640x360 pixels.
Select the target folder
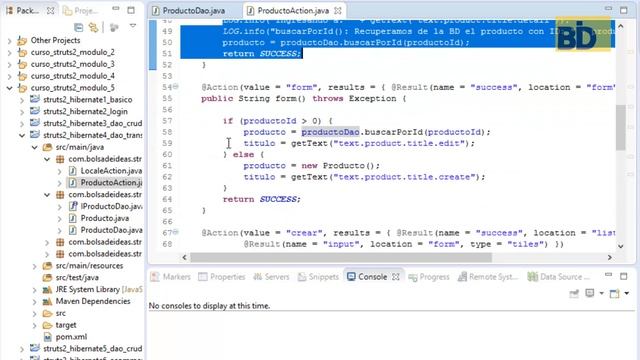66,325
